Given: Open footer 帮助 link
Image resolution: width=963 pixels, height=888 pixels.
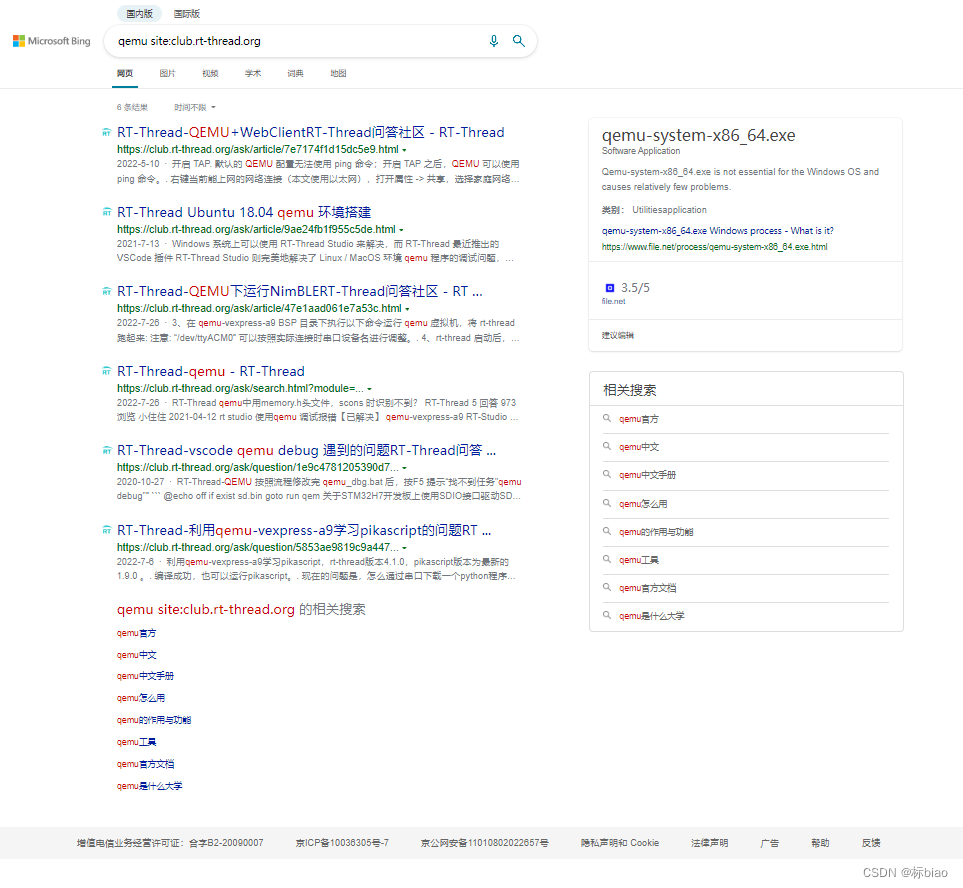Looking at the screenshot, I should (x=820, y=843).
